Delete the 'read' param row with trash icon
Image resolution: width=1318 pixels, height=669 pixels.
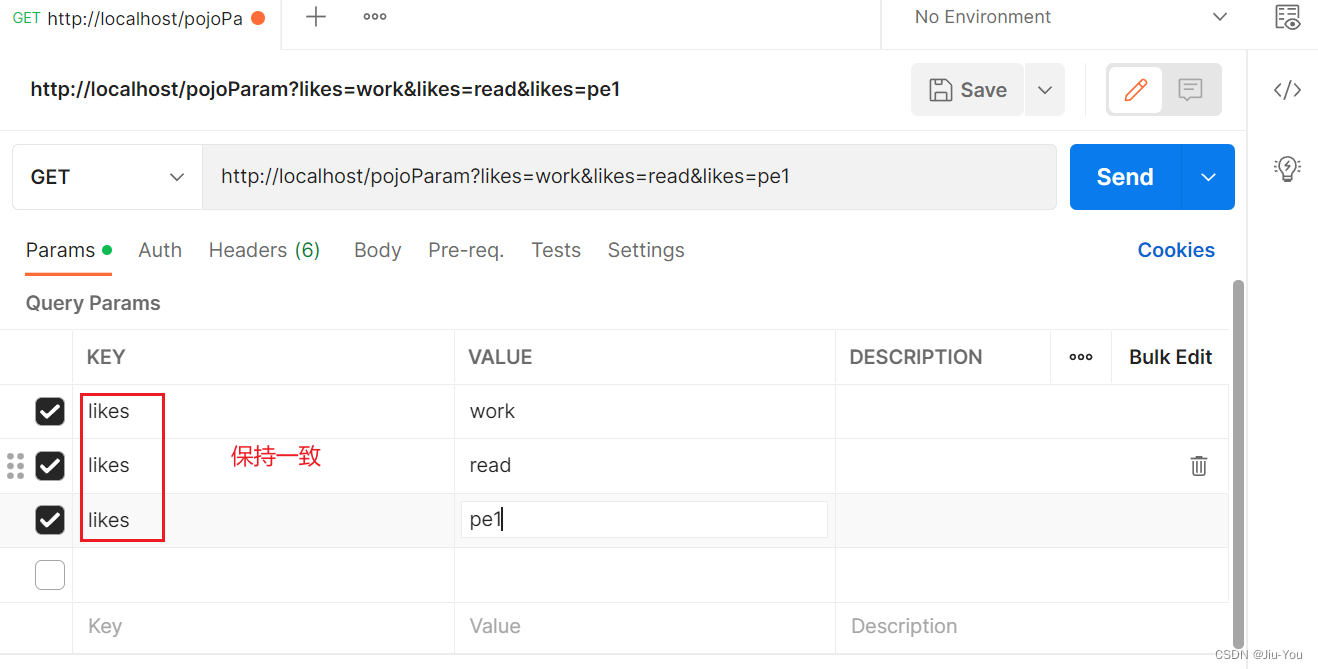[1198, 465]
